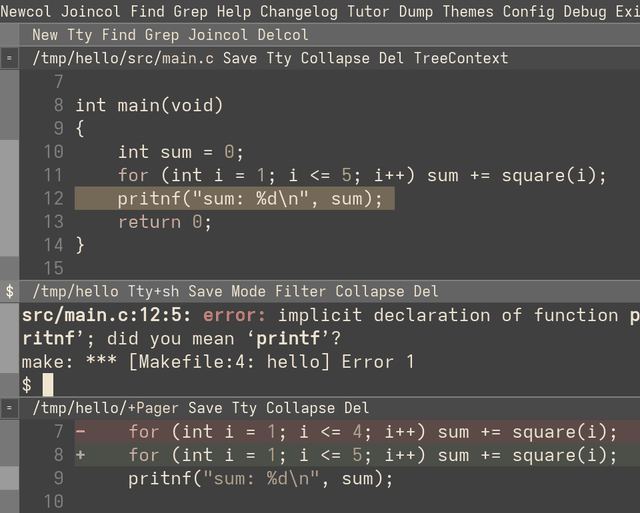Click the square handle icon of main.c window
Image resolution: width=640 pixels, height=513 pixels.
click(x=9, y=58)
